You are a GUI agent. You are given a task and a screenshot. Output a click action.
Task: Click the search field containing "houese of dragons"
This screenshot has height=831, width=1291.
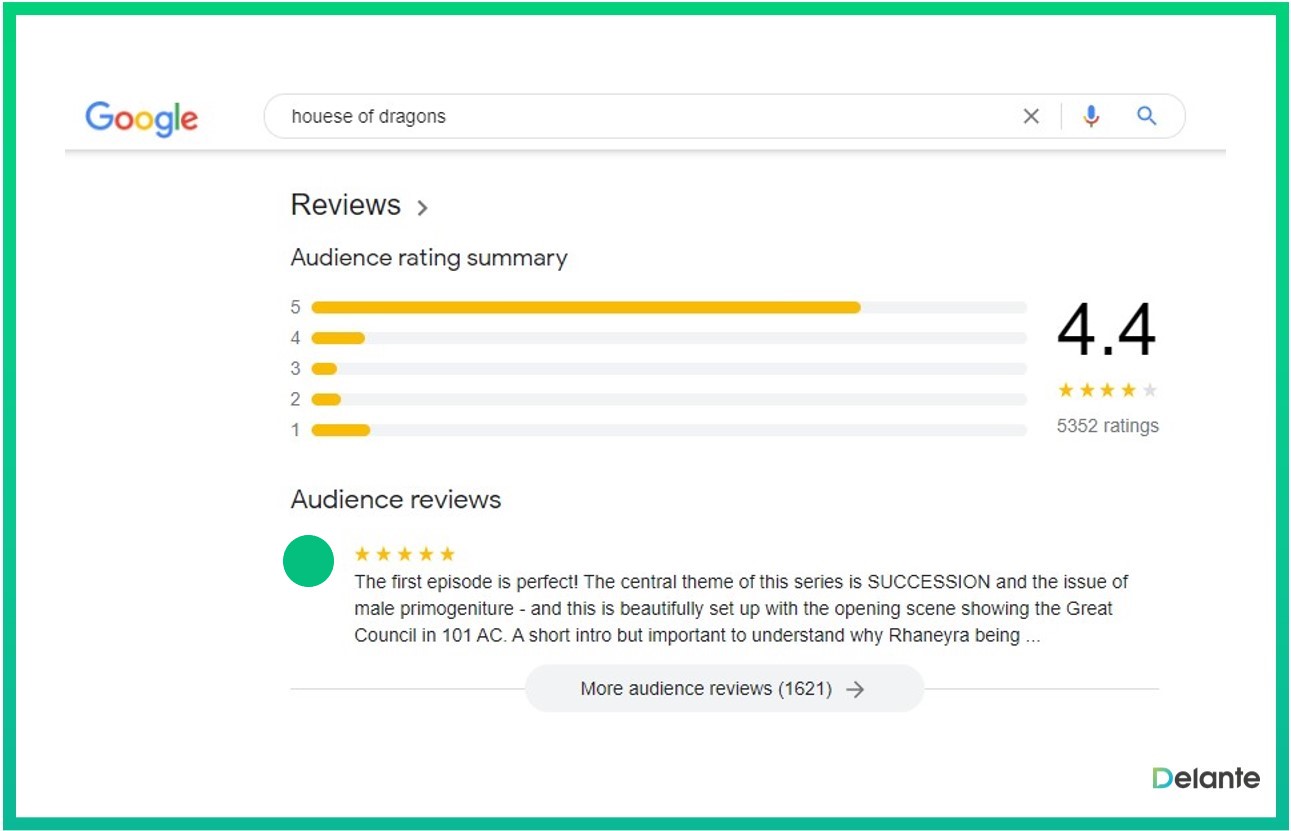point(640,116)
